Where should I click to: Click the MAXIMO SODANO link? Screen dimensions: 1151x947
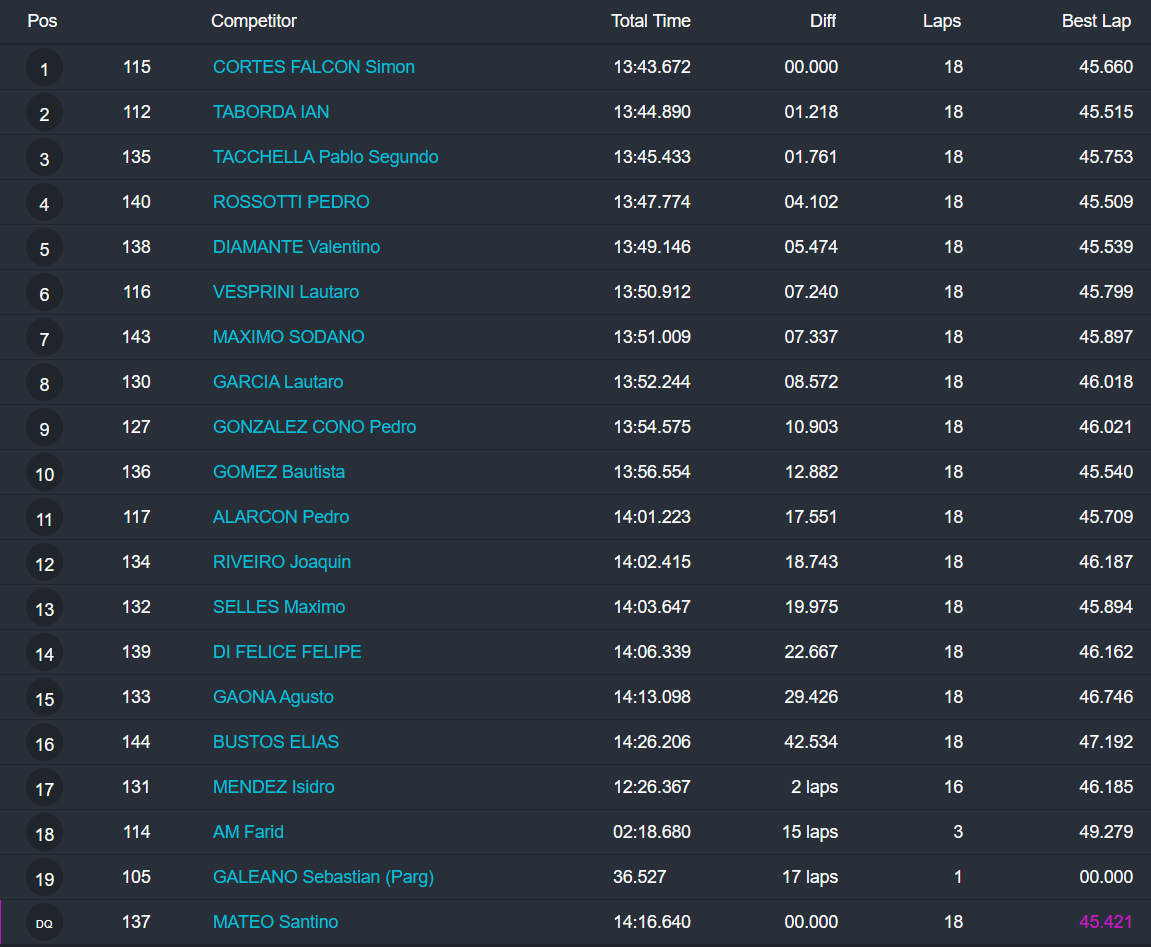(288, 337)
